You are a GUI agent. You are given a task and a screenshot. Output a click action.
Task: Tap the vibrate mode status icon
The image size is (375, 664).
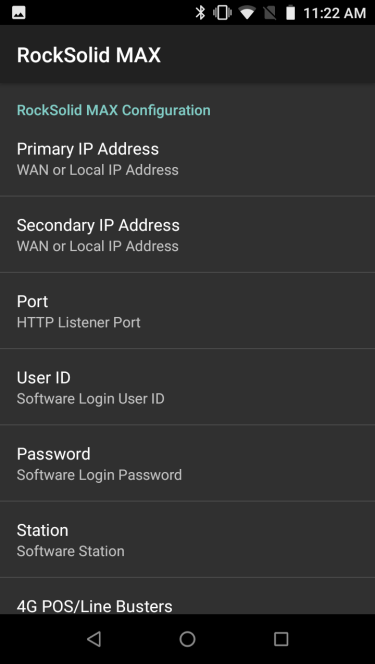pyautogui.click(x=223, y=13)
